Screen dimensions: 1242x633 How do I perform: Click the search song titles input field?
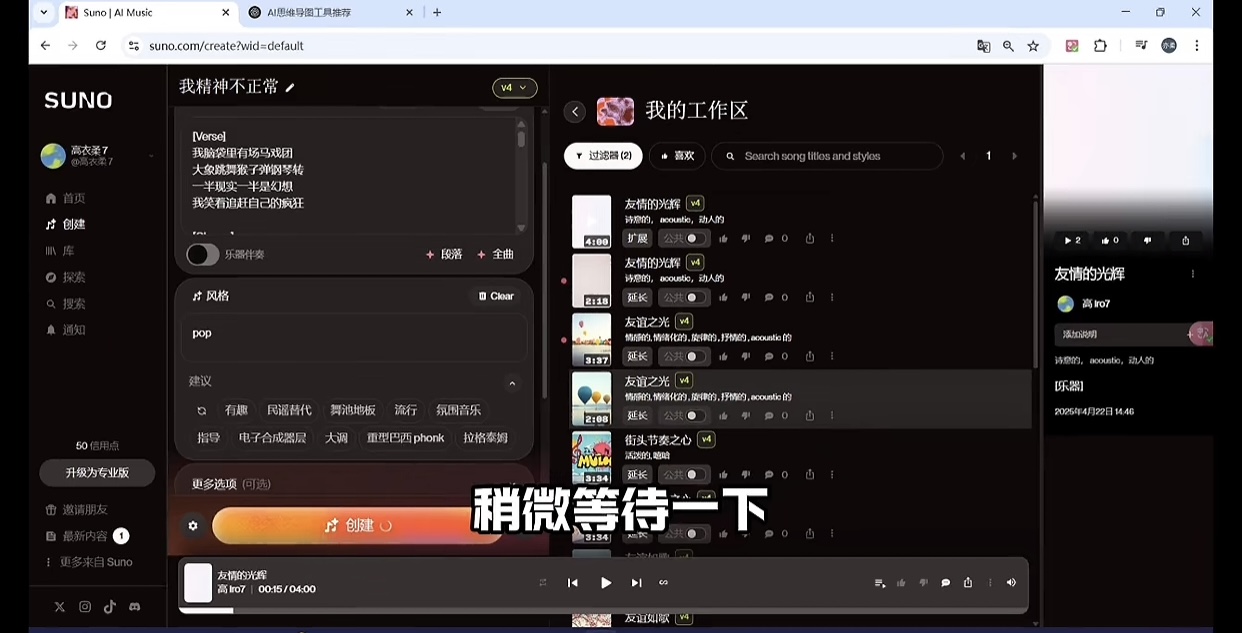[830, 156]
